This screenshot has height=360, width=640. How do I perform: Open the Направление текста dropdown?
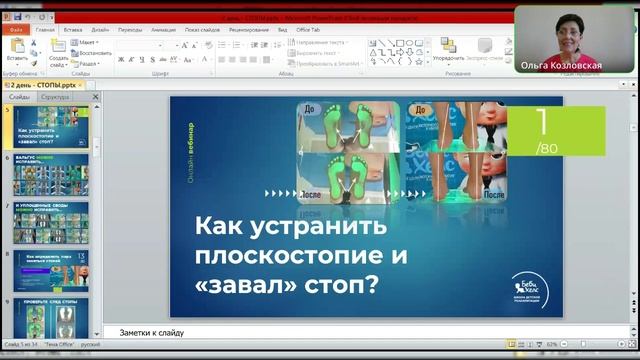coord(318,42)
